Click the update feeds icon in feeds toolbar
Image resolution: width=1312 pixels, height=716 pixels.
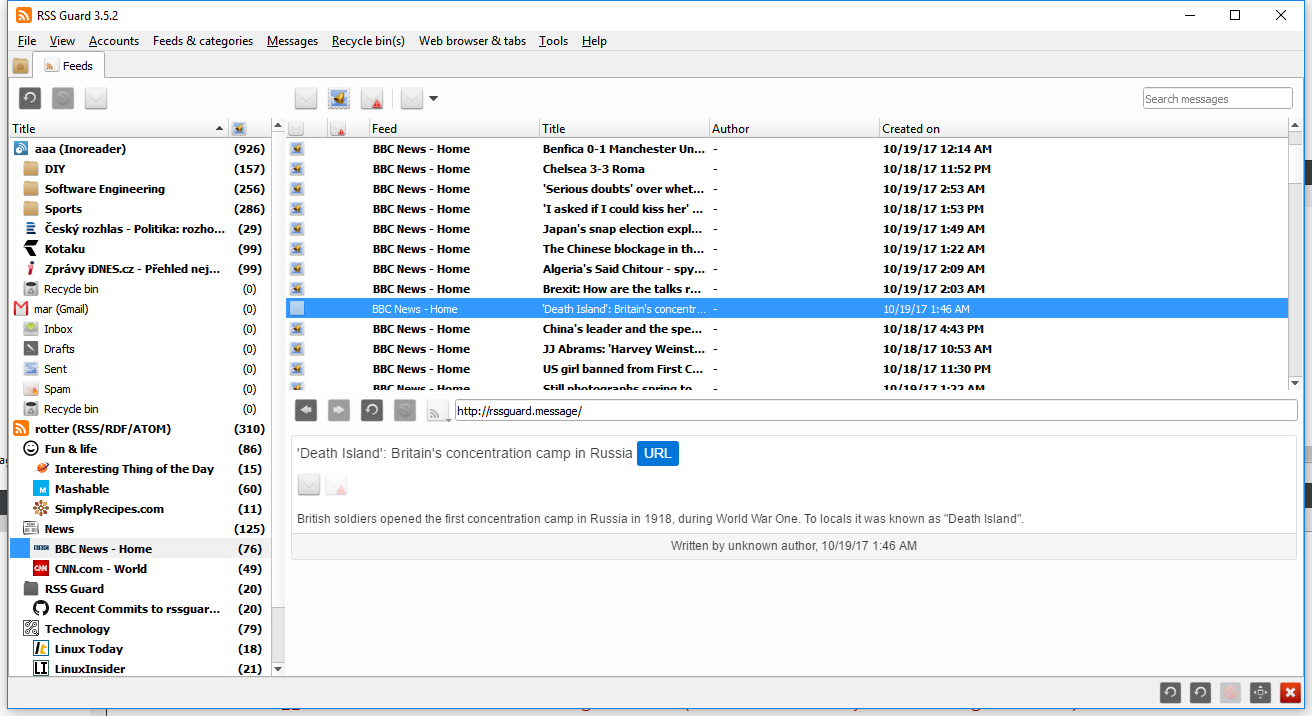click(x=30, y=98)
